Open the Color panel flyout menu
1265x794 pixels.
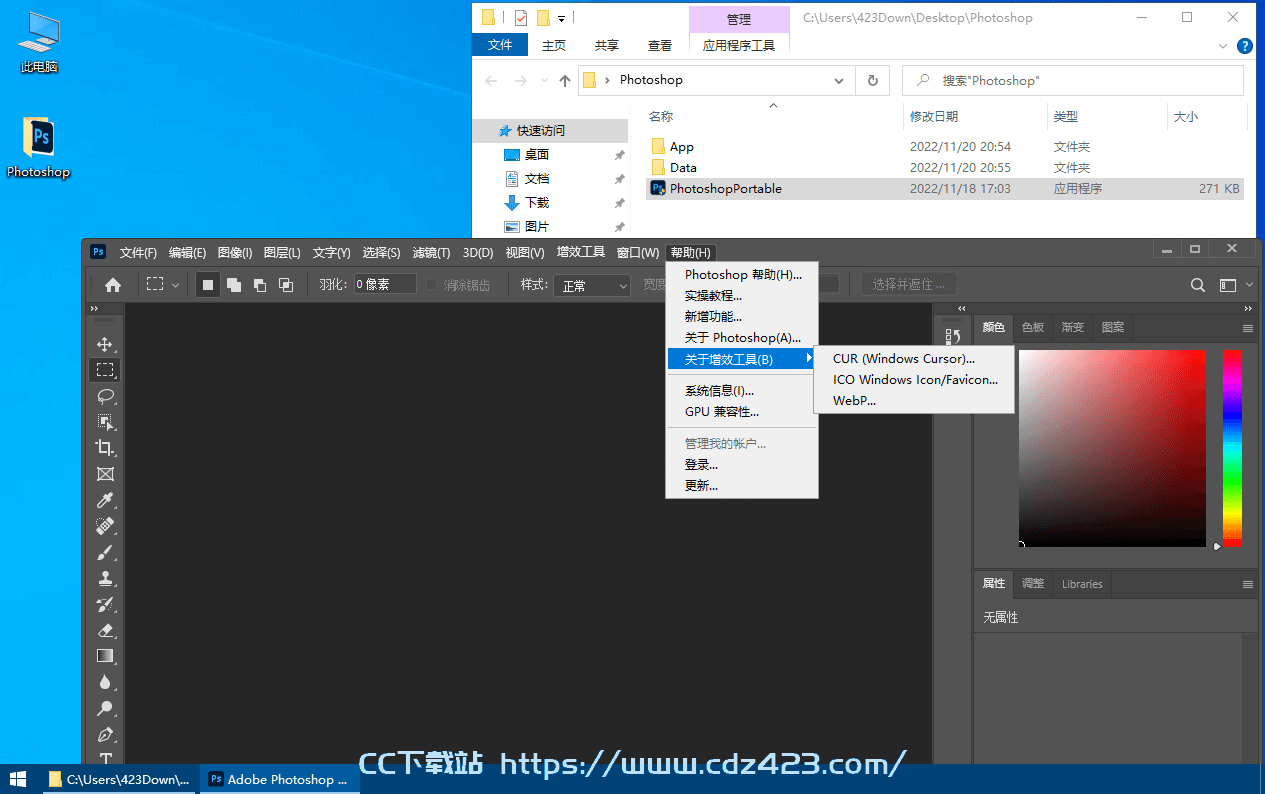1248,328
